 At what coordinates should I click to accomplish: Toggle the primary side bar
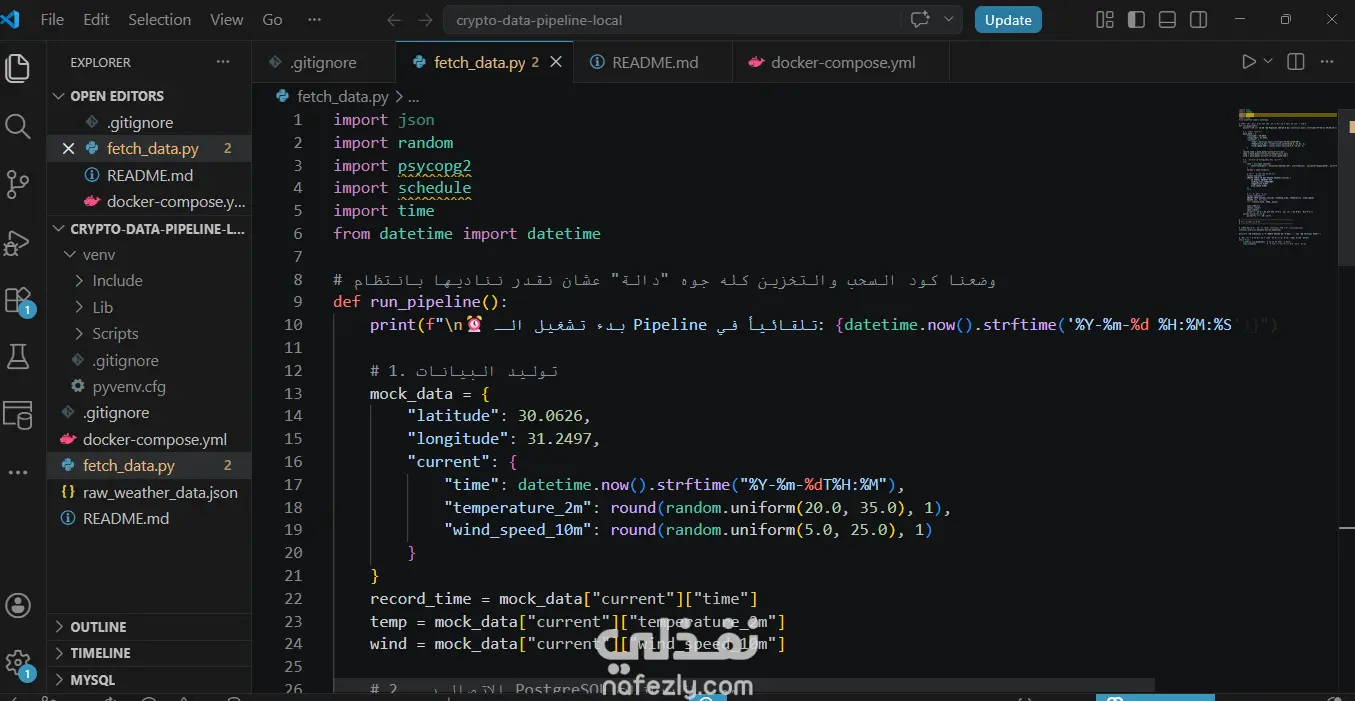(1136, 20)
